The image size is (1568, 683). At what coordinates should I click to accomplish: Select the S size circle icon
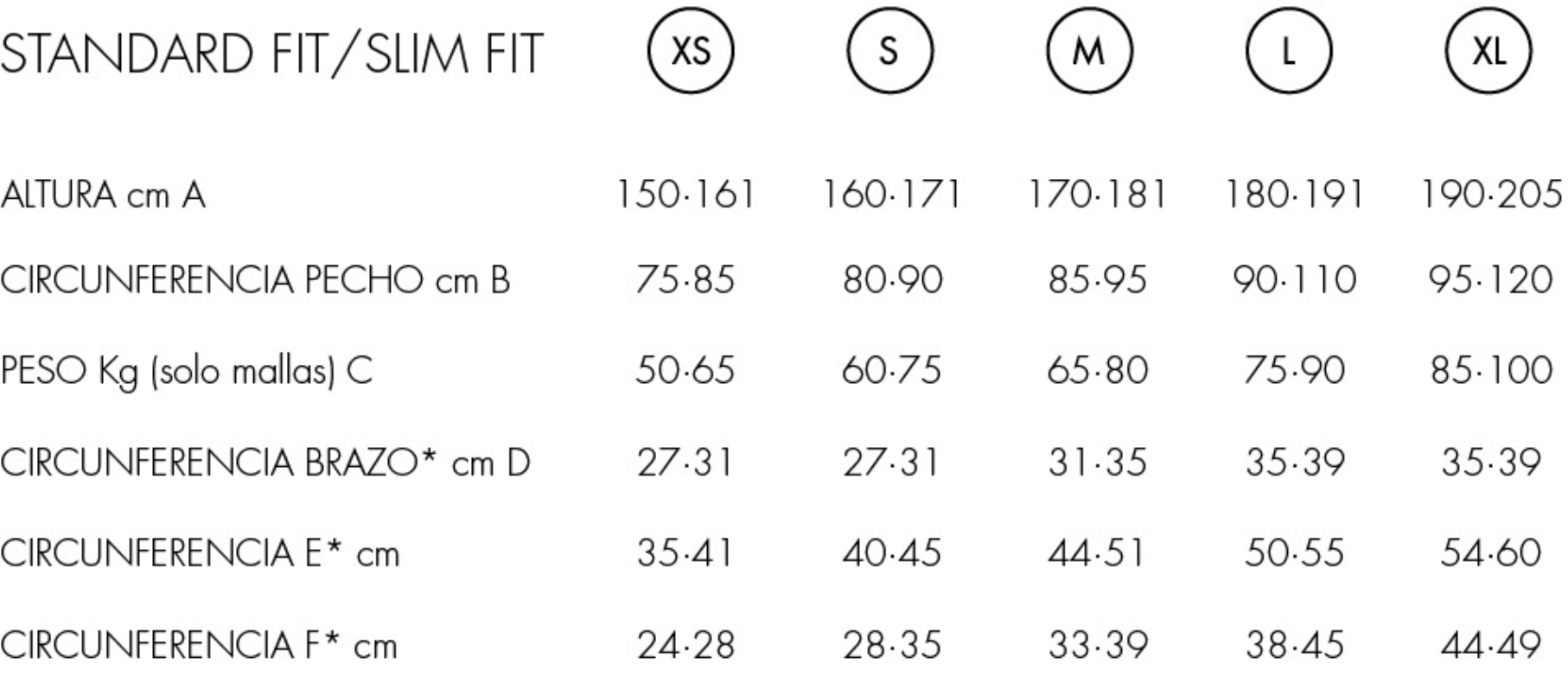click(890, 52)
